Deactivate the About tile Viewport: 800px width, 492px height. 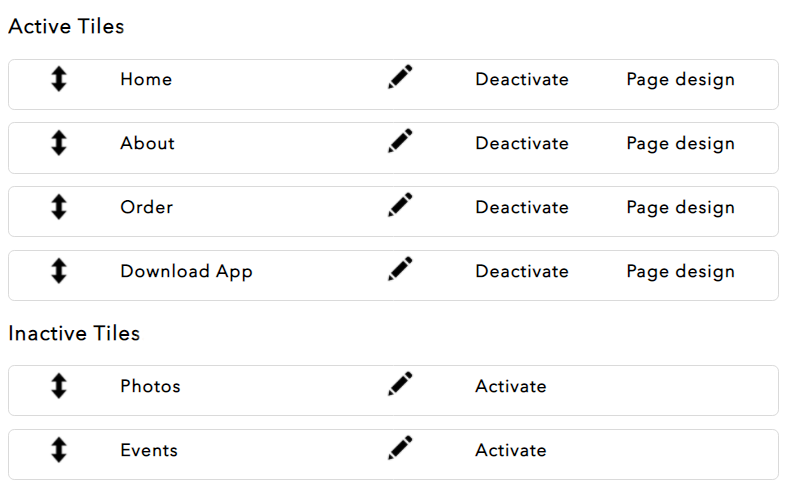522,143
